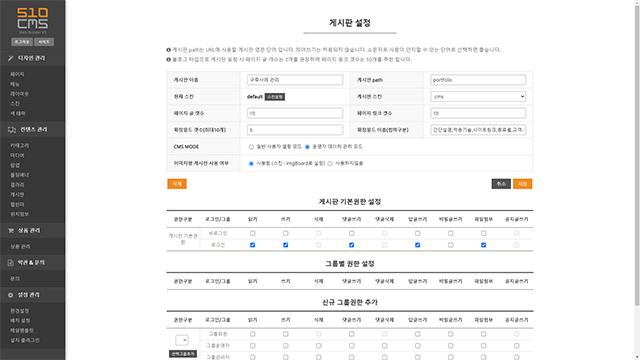Select the 일반 사용자 열람 모드 radio
Image resolution: width=640 pixels, height=360 pixels.
point(251,147)
